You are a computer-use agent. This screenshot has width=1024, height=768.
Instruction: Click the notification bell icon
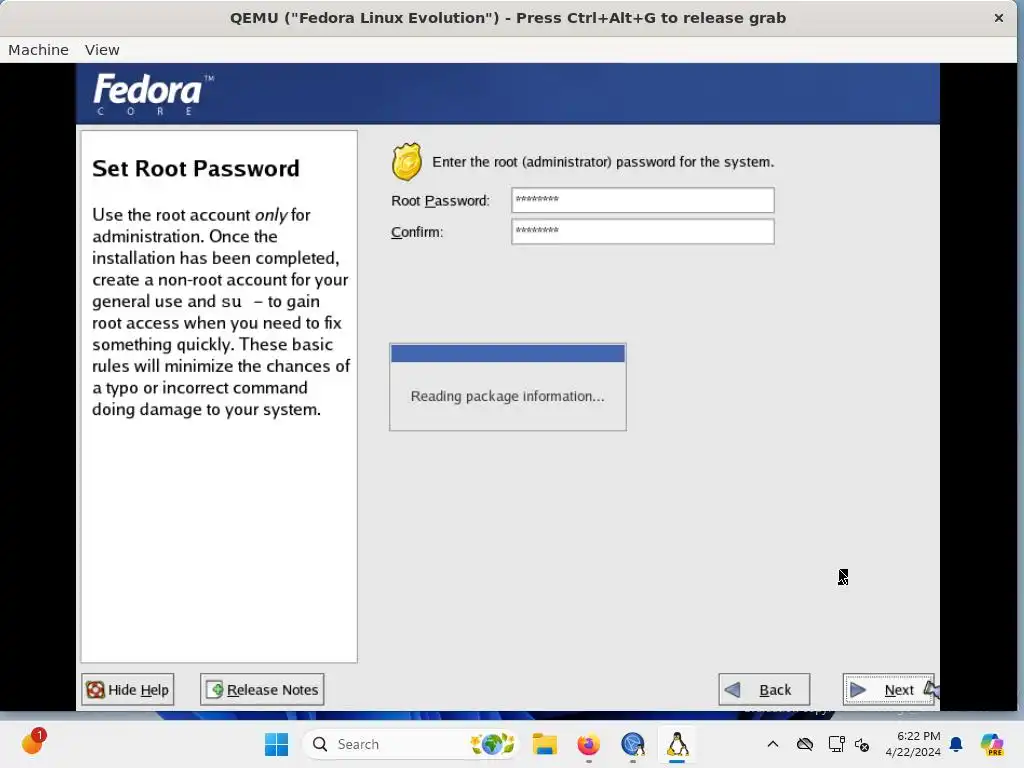tap(956, 744)
